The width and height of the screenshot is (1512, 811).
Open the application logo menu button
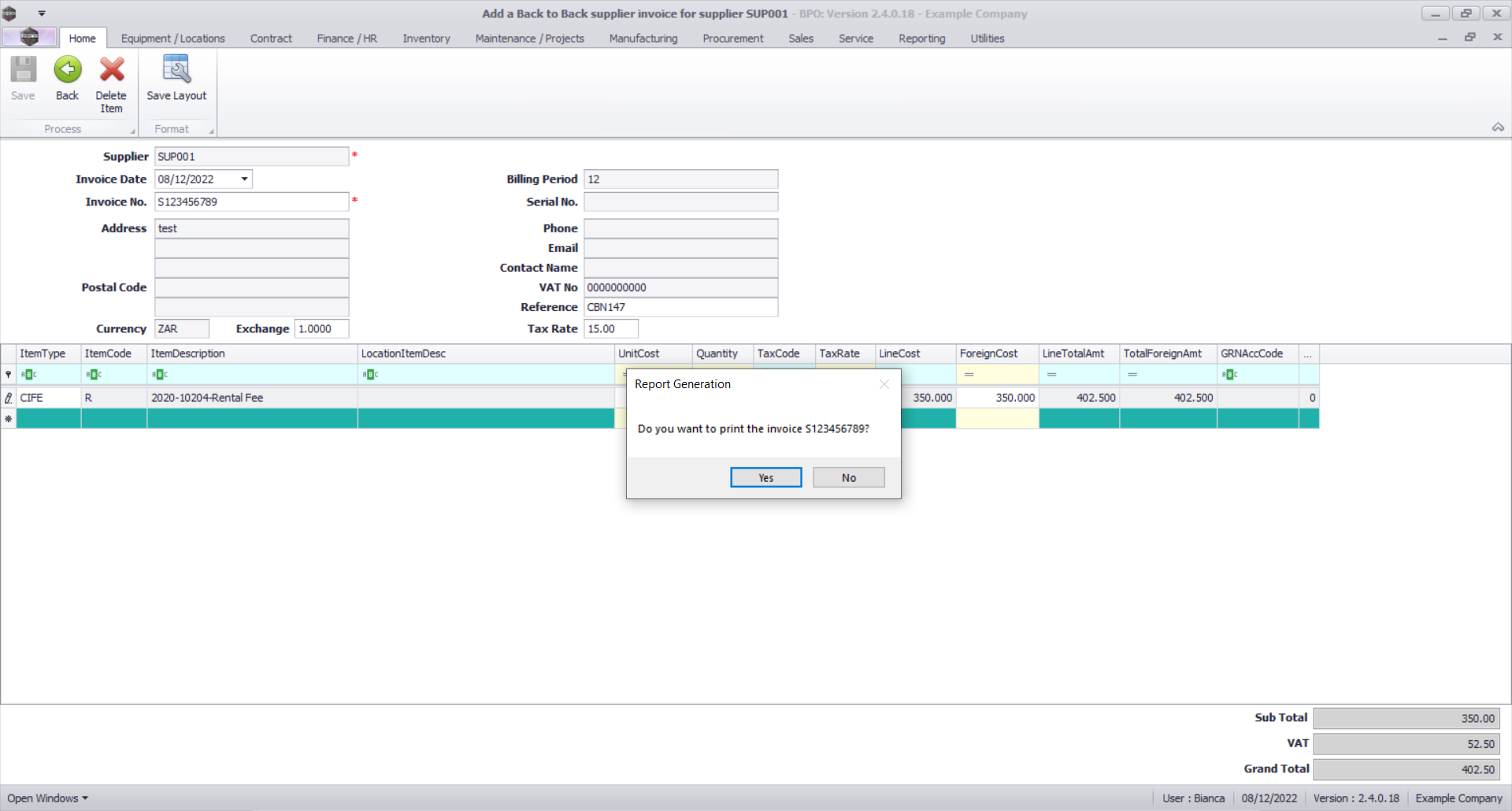(29, 37)
